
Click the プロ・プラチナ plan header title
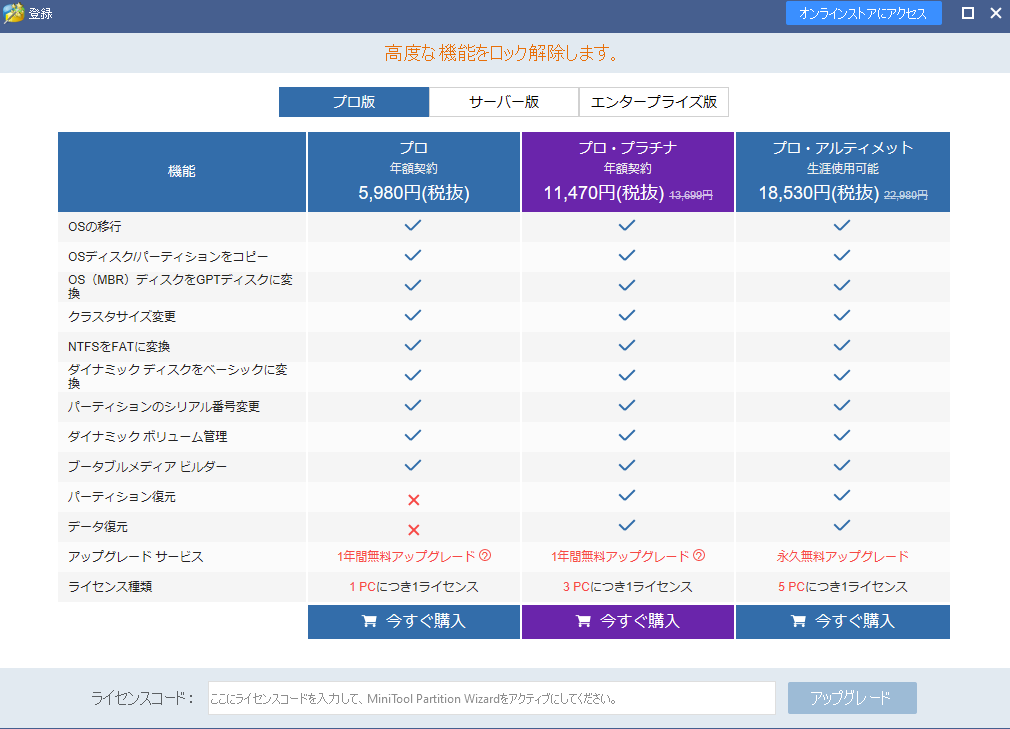point(627,148)
